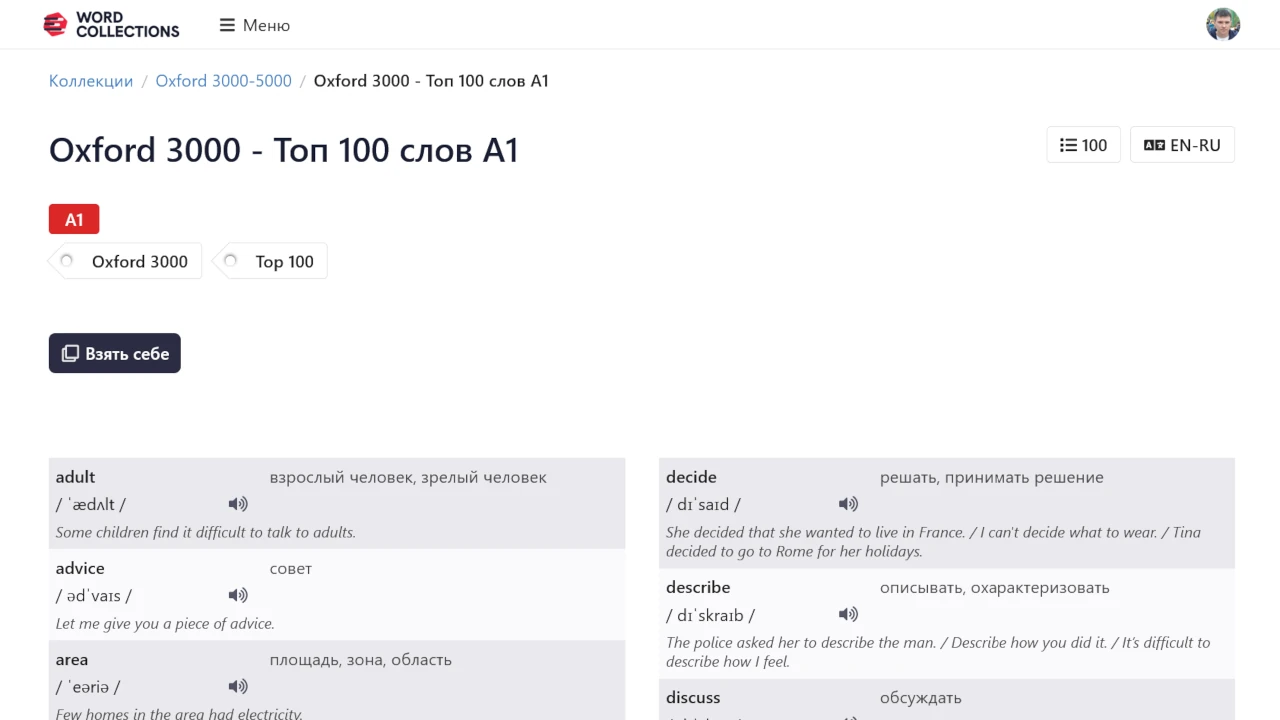Open the Oxford 3000 tag
This screenshot has height=720, width=1280.
pyautogui.click(x=126, y=261)
